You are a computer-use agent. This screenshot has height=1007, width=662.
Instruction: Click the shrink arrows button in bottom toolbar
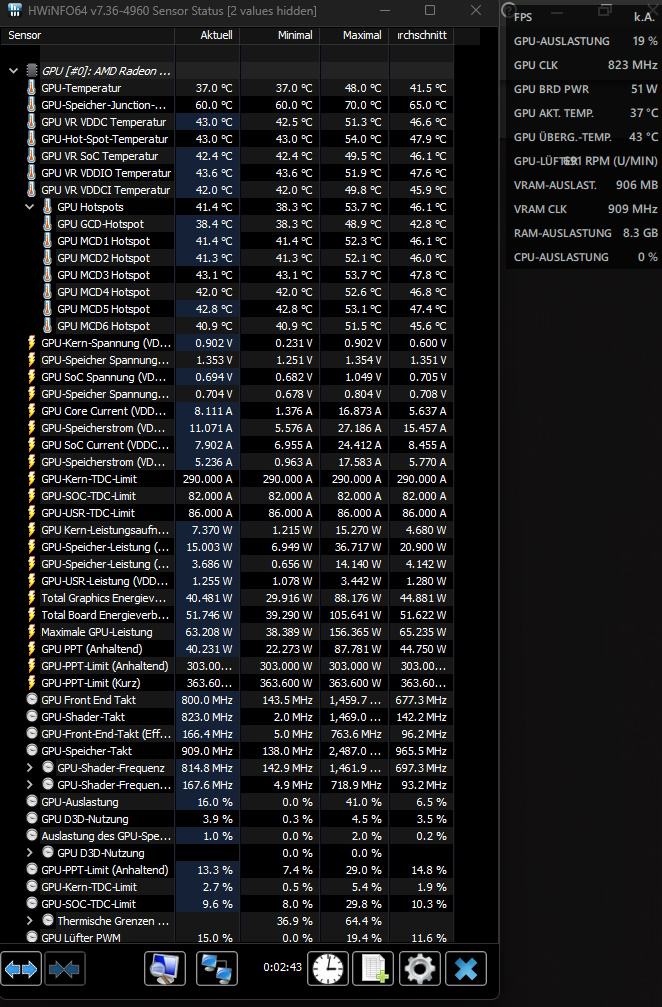64,968
